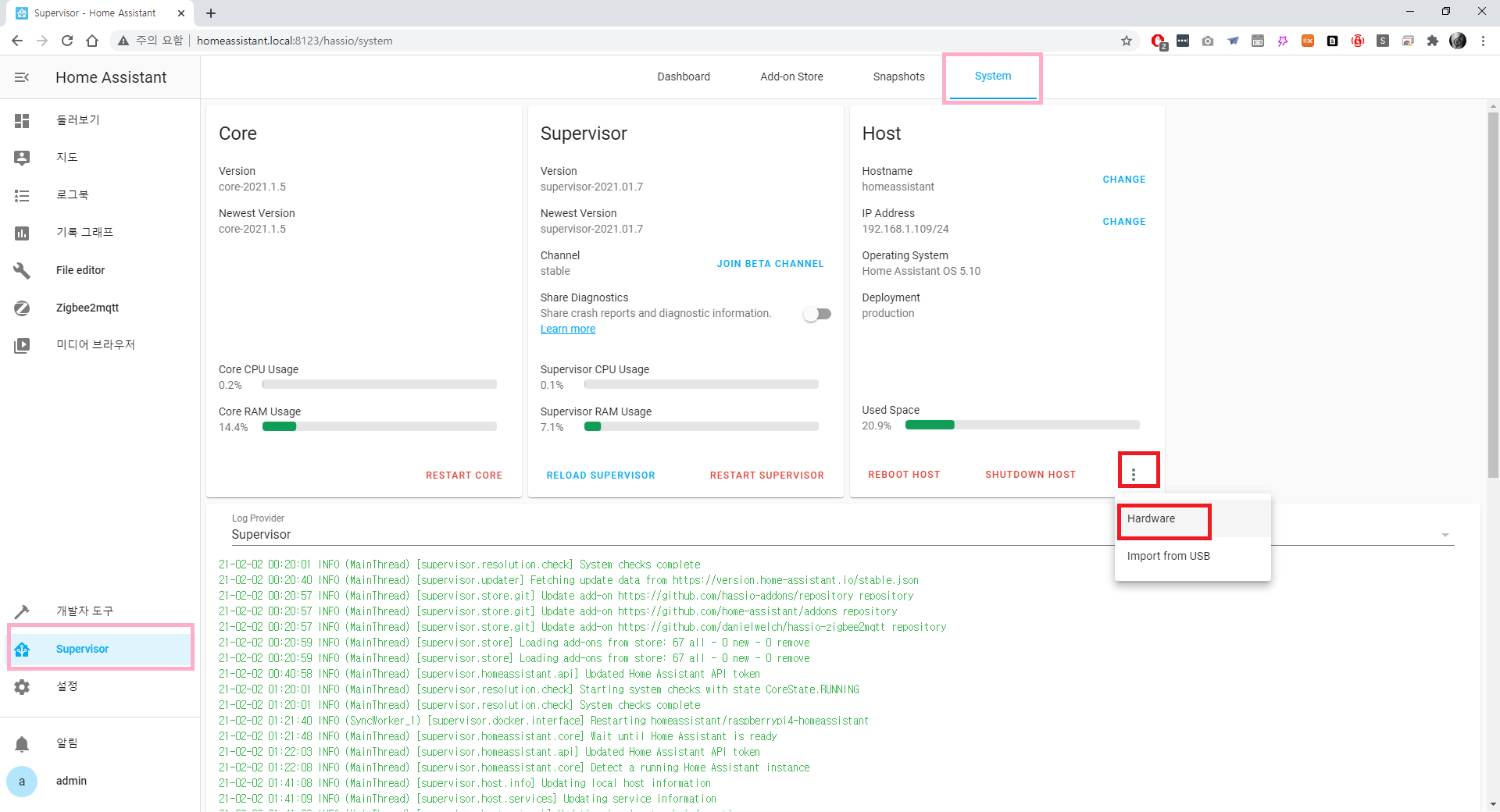
Task: Collapse the Home Assistant sidebar menu icon
Action: (22, 77)
